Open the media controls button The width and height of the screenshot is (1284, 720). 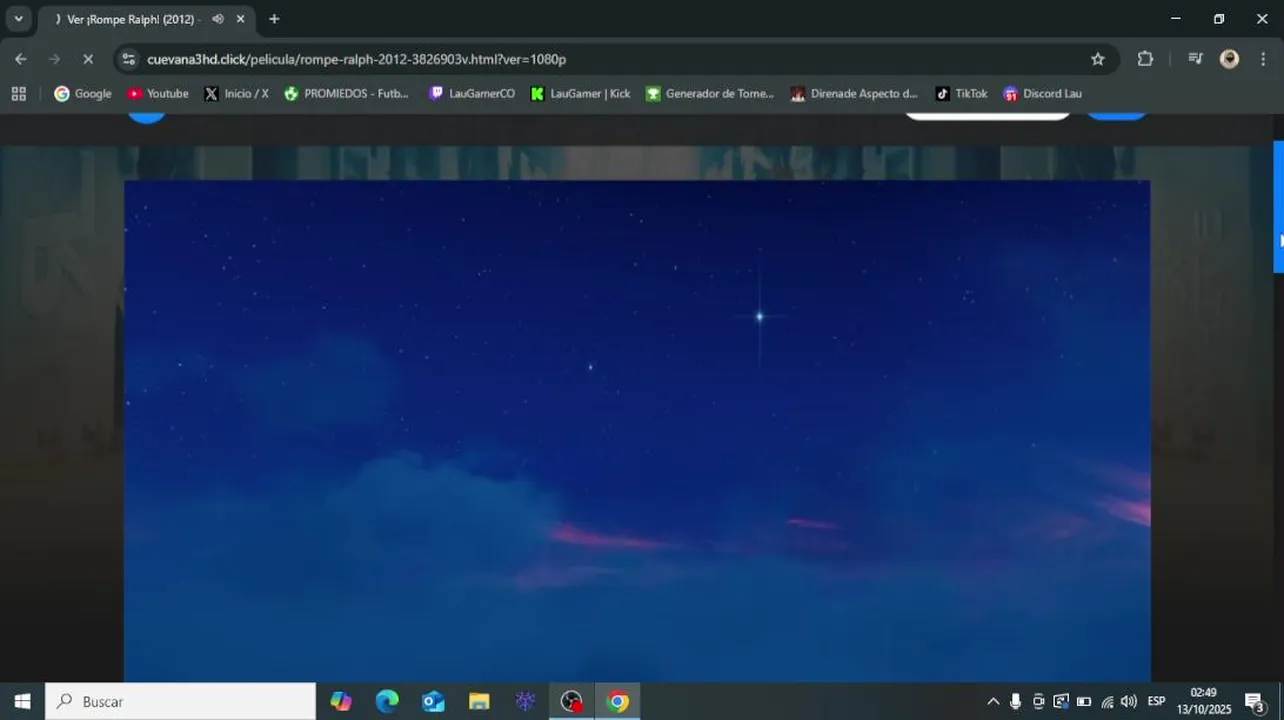1195,59
